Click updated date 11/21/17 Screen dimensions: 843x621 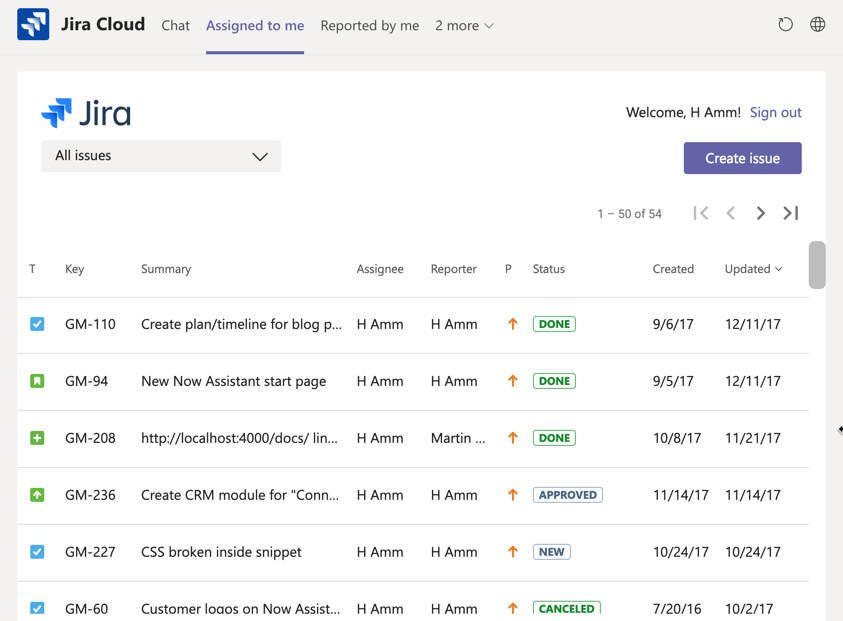pos(753,438)
